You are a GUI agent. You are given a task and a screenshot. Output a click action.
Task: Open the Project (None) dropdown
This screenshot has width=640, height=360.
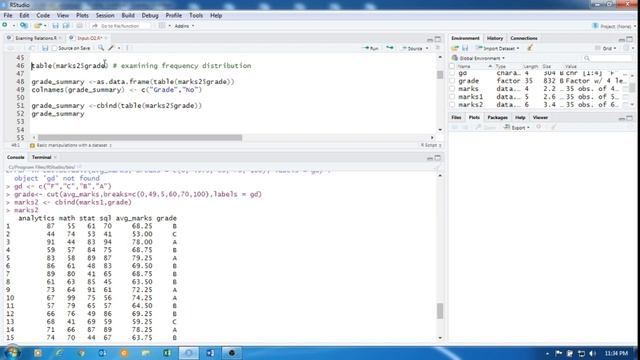[x=614, y=26]
